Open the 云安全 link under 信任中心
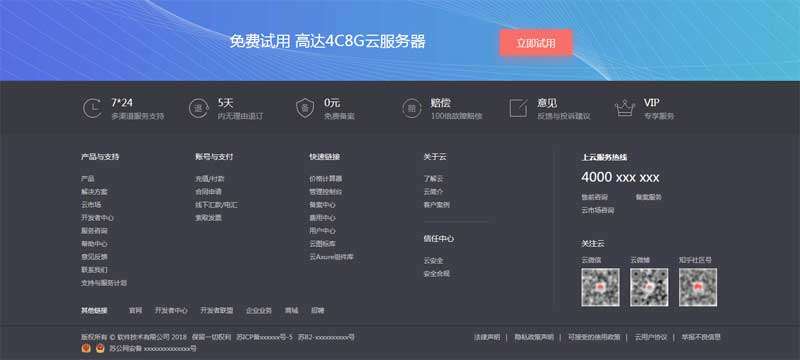Viewport: 800px width, 360px height. coord(433,261)
